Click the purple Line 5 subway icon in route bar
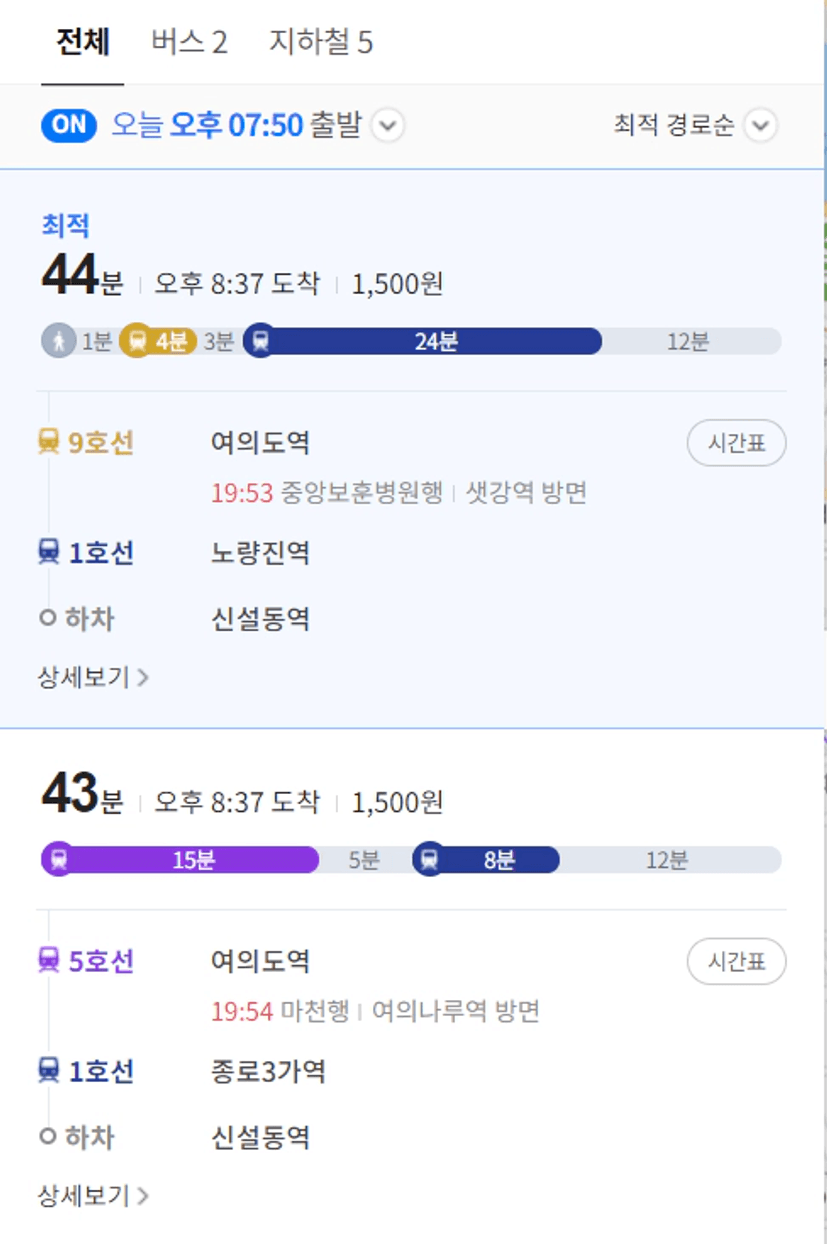Screen dimensions: 827x1244 point(59,859)
